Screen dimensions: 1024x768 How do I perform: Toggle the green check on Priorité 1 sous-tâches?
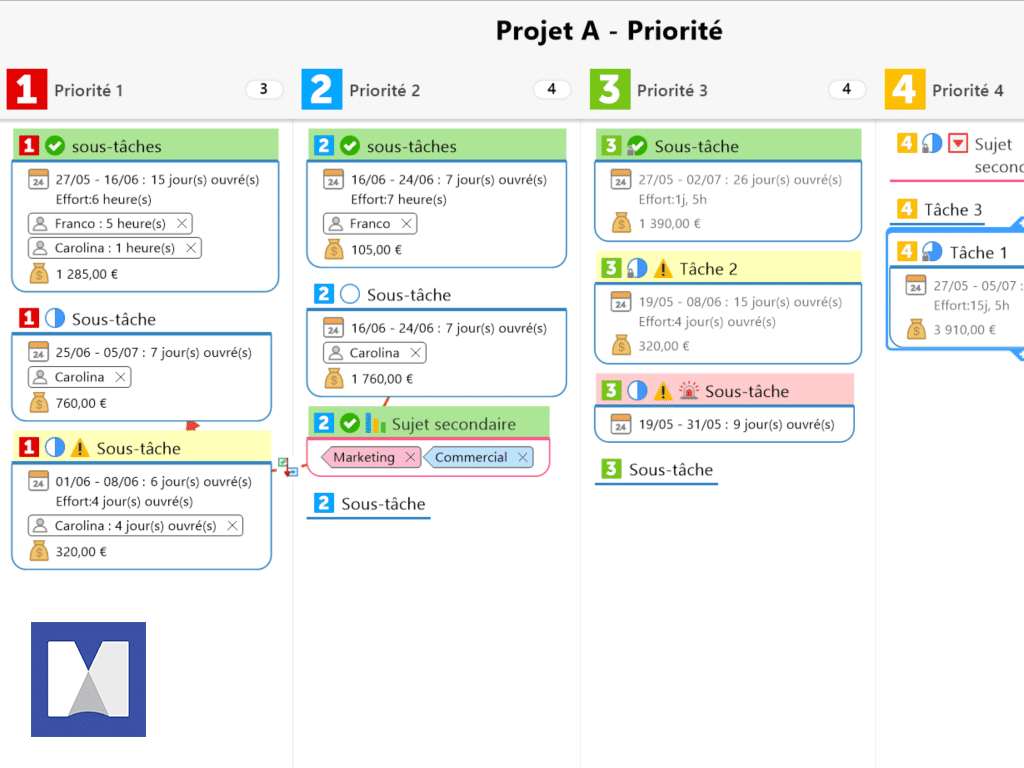click(56, 146)
